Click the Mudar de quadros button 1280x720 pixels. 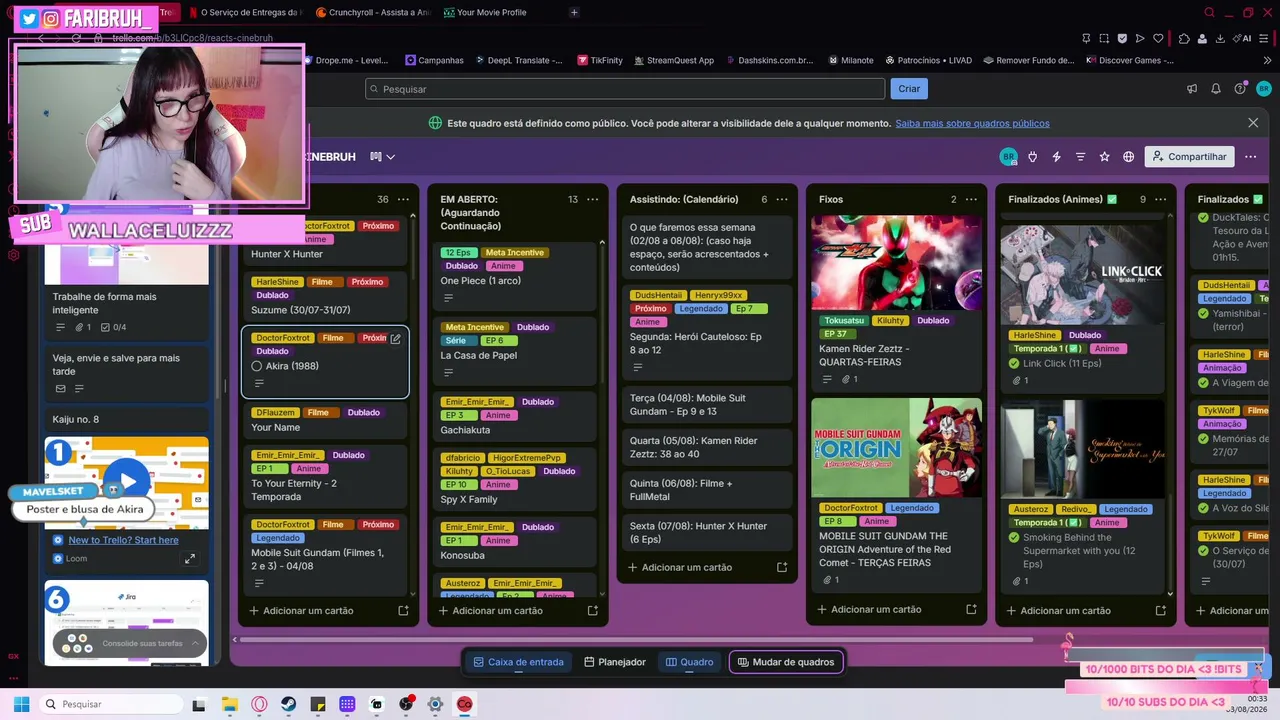pos(786,662)
